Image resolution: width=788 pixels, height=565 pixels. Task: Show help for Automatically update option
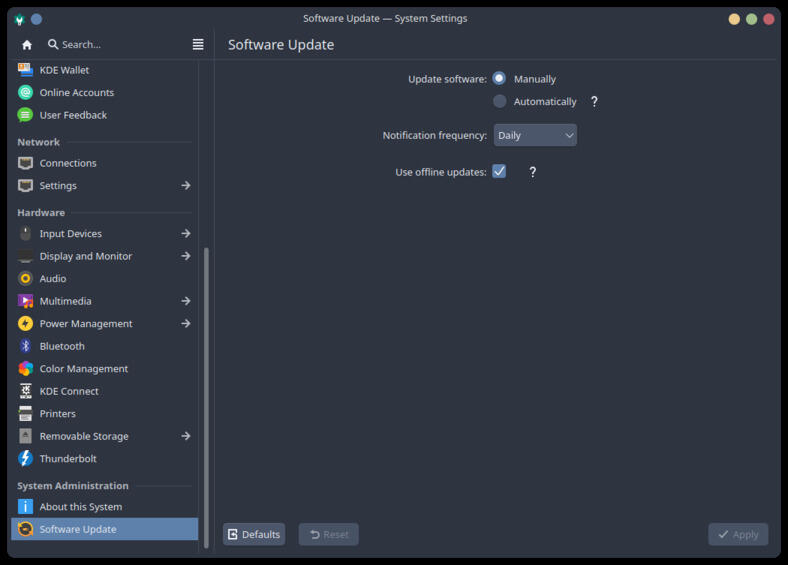click(594, 102)
